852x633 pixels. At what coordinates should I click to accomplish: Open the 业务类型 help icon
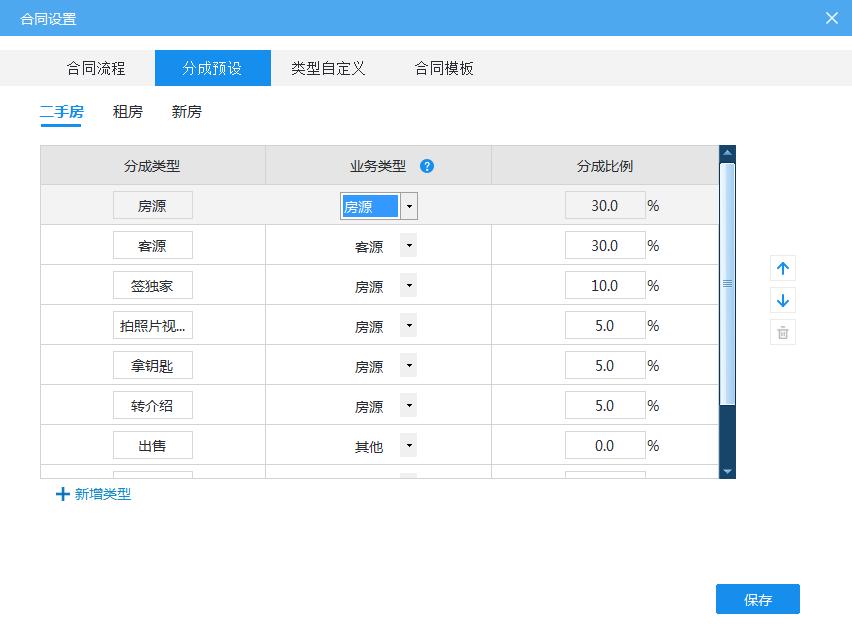click(427, 165)
